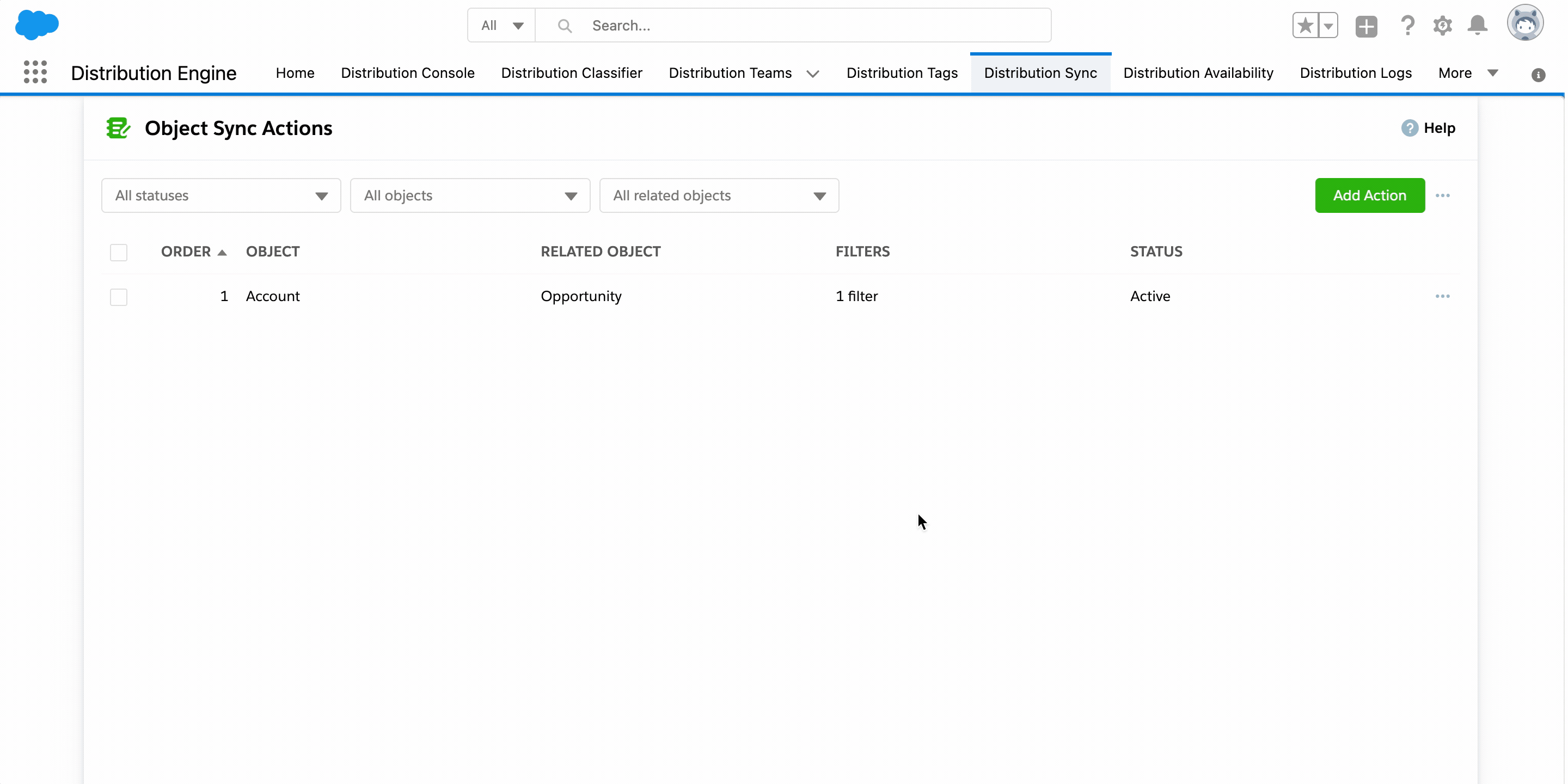Open the App Launcher grid icon
The height and width of the screenshot is (784, 1568).
[35, 72]
